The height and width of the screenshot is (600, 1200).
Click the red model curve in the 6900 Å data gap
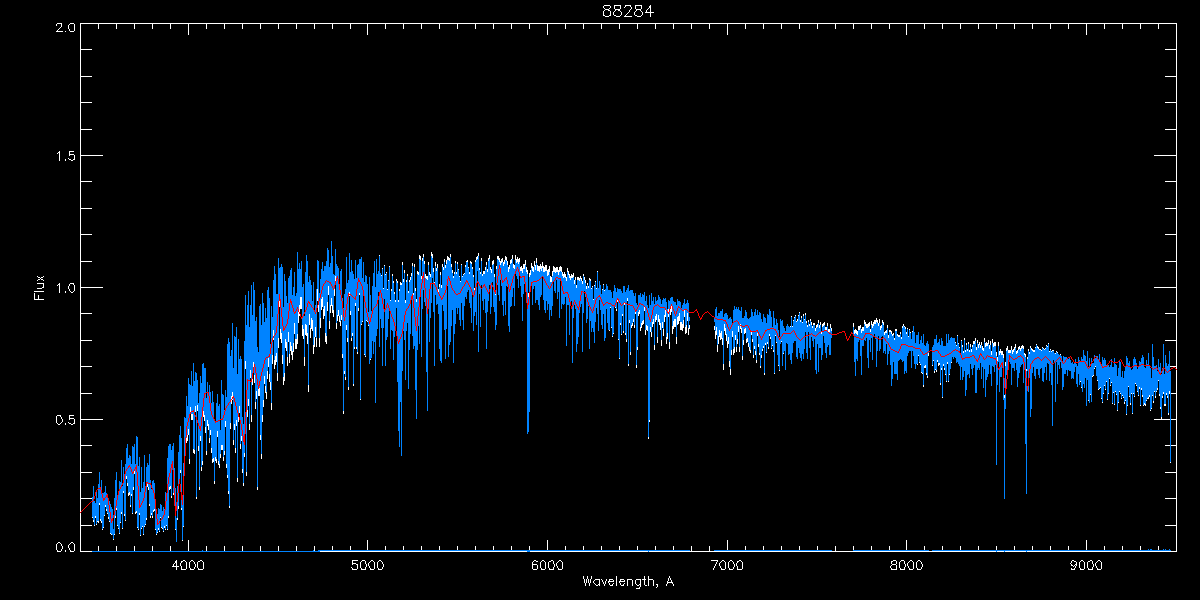coord(703,314)
